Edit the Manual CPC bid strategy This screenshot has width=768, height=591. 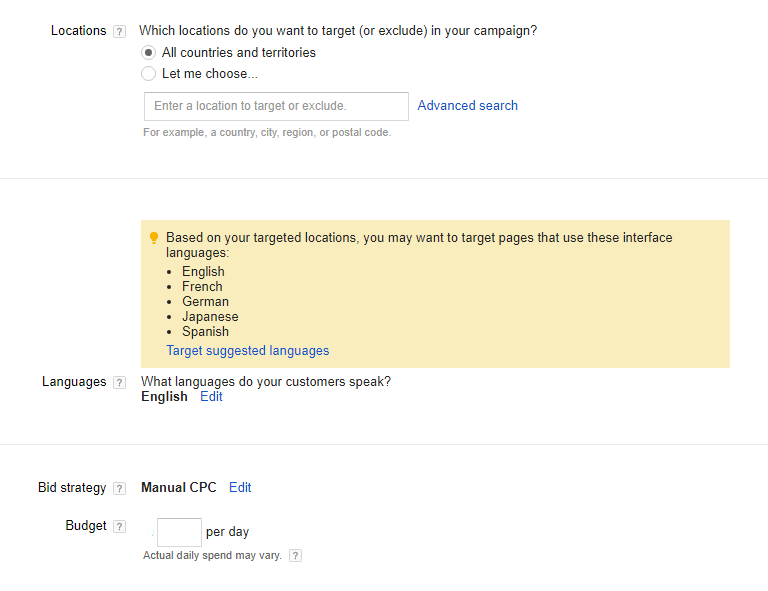[240, 488]
